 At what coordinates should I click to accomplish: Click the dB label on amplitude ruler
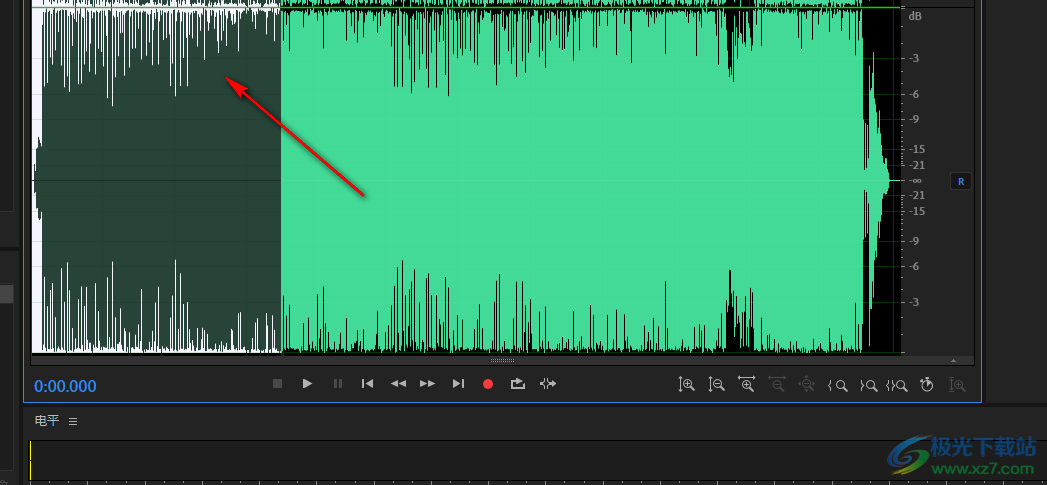coord(915,15)
